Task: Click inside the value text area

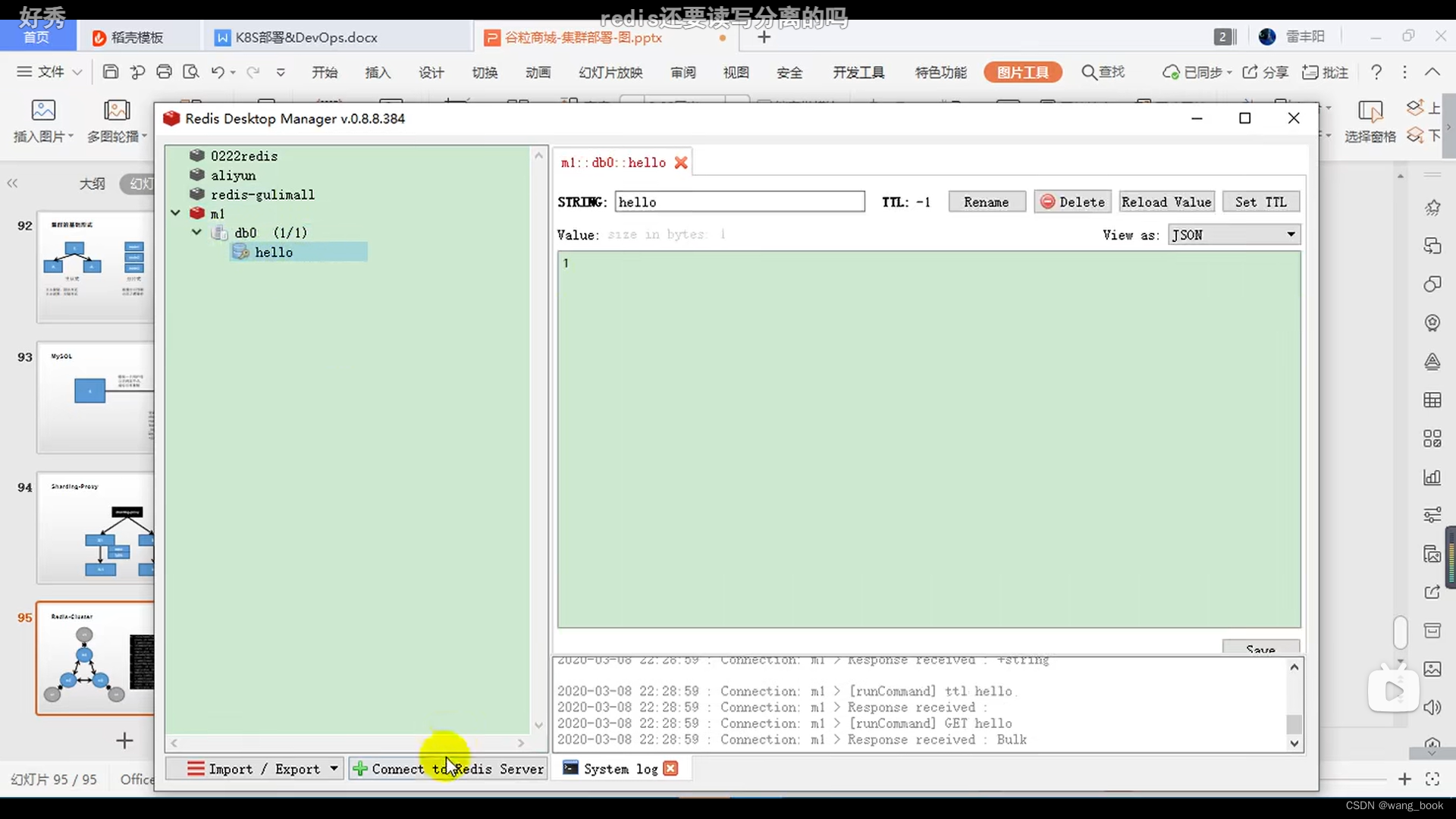Action: pyautogui.click(x=929, y=440)
